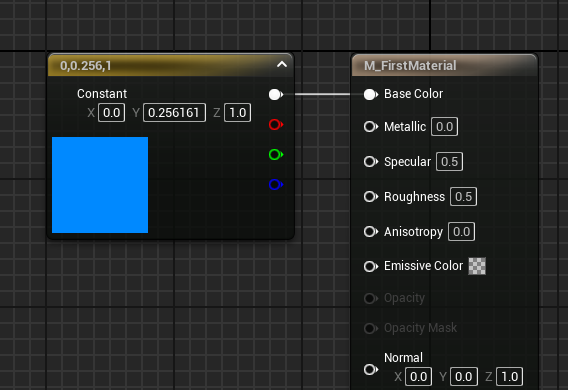Edit the Specular value field

point(450,162)
